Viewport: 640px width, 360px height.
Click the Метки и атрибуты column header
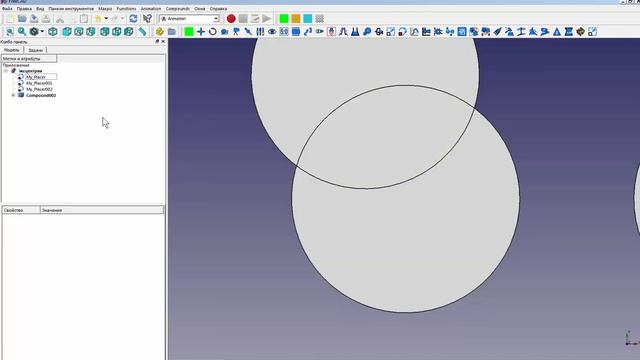point(29,59)
